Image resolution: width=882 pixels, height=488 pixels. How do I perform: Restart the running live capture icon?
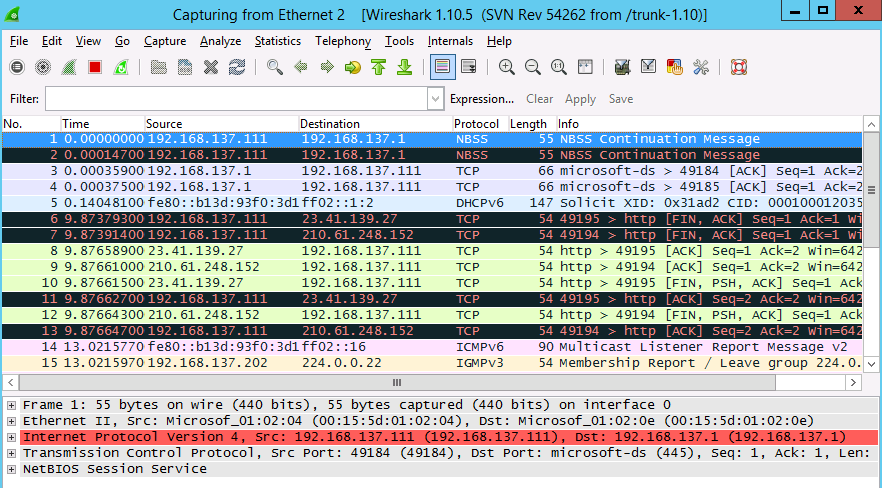[x=120, y=67]
